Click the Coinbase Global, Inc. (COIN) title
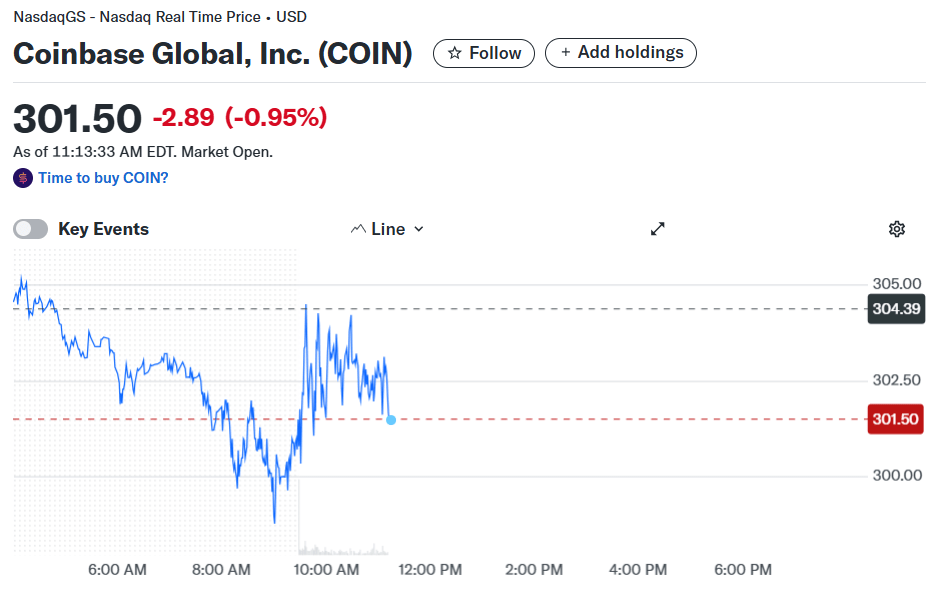Viewport: 938px width, 589px height. (x=212, y=53)
